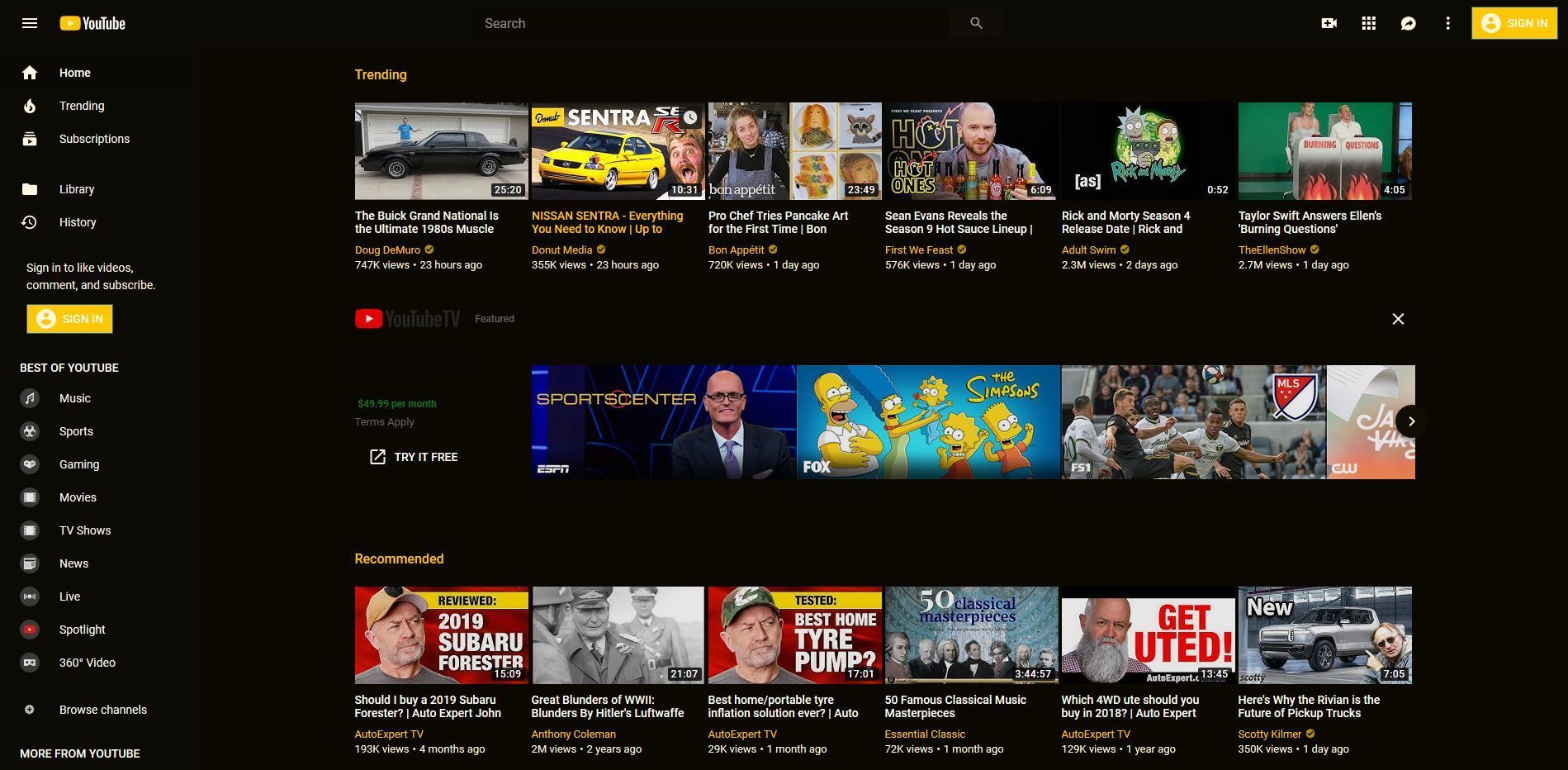Open the hamburger guide menu
1568x770 pixels.
coord(30,23)
